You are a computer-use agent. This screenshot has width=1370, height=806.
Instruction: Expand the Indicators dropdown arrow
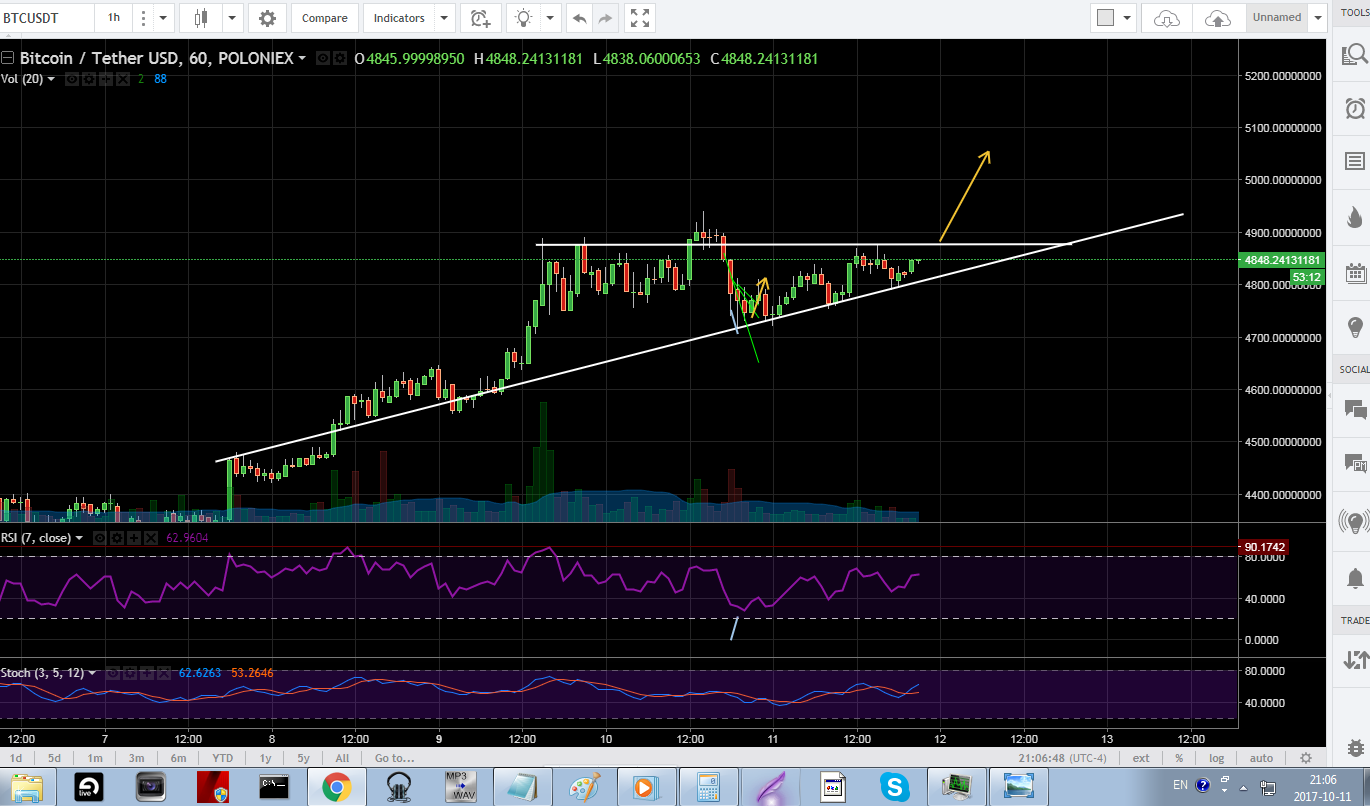click(444, 18)
